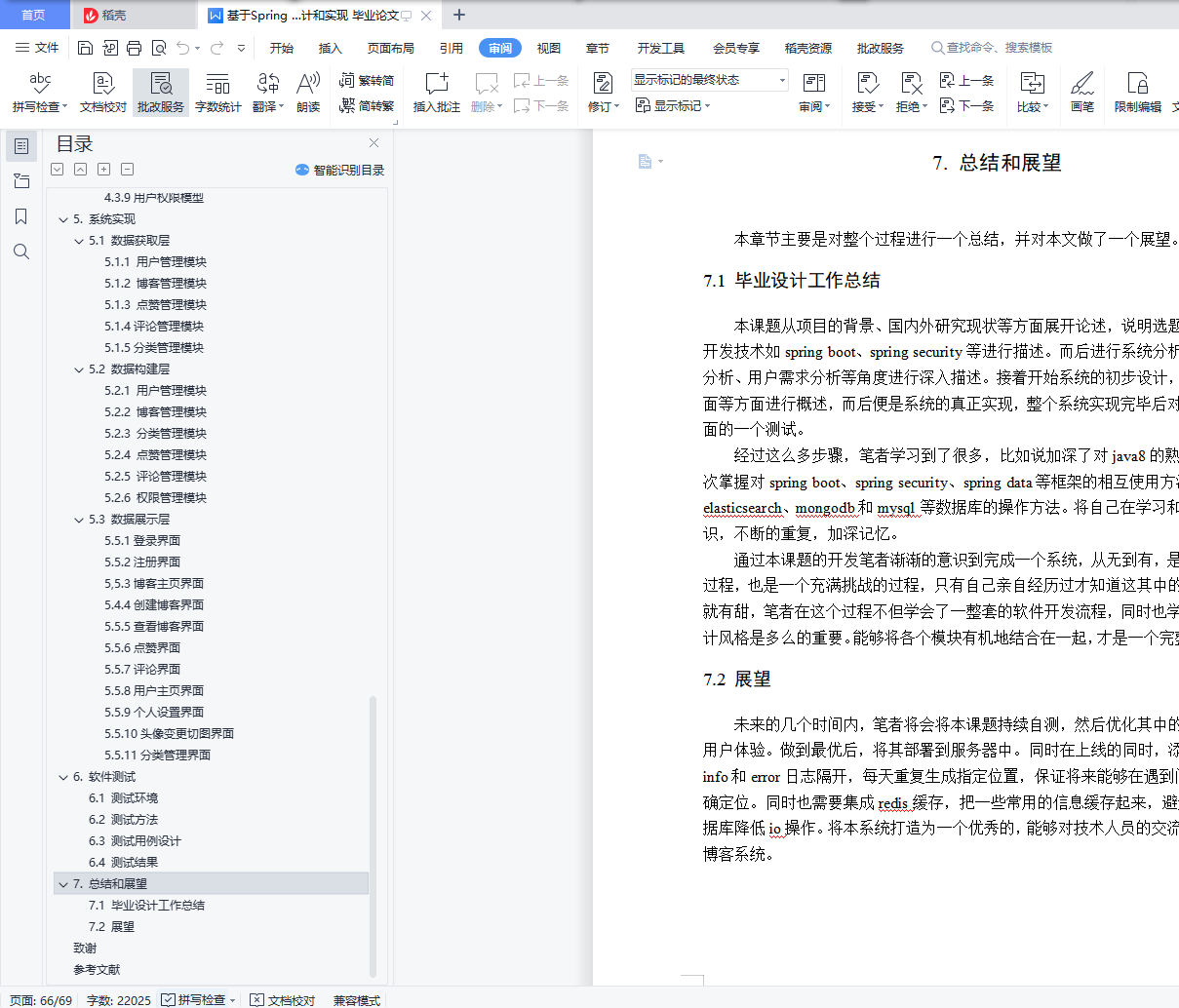Open the 显示标记 dropdown
Viewport: 1179px width, 1008px height.
(673, 105)
